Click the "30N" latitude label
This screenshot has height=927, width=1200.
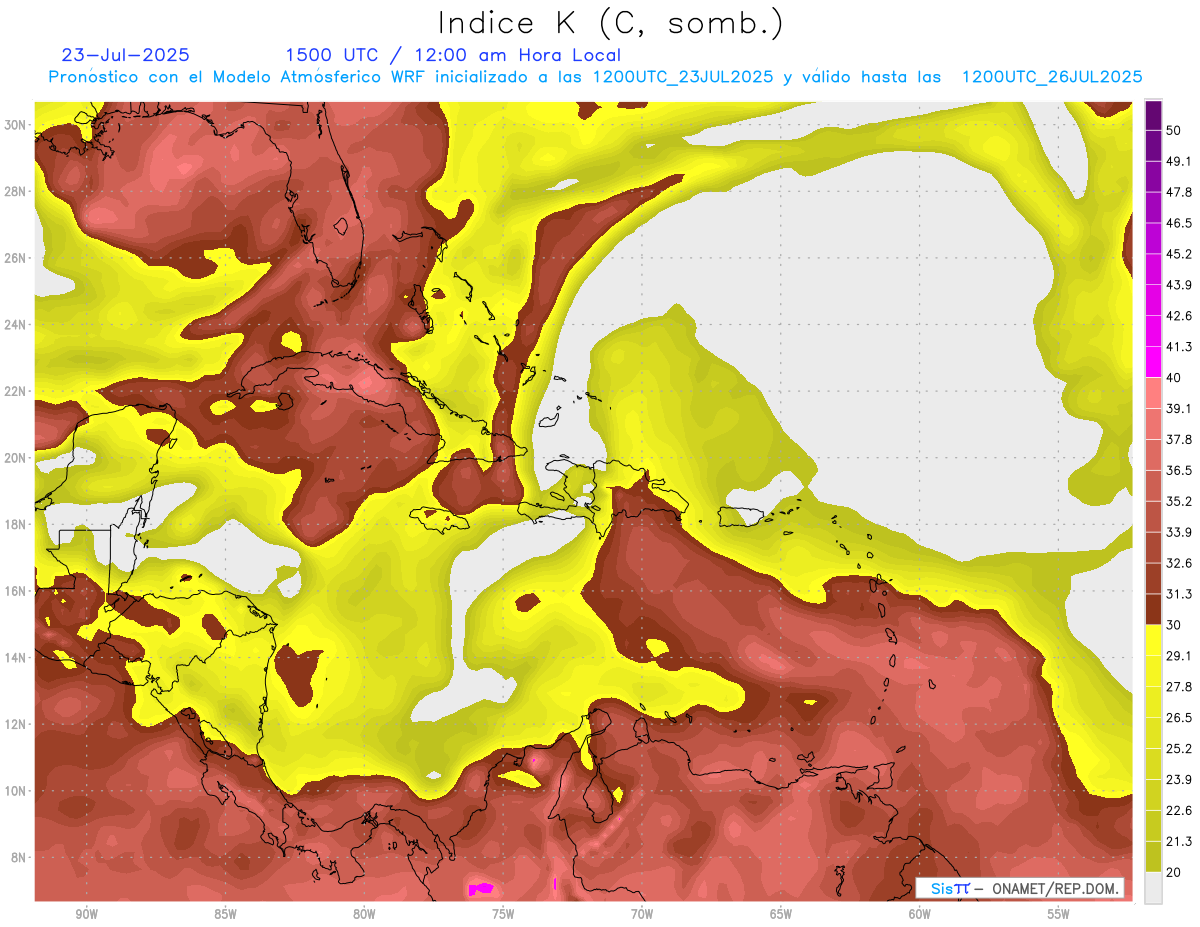[15, 124]
